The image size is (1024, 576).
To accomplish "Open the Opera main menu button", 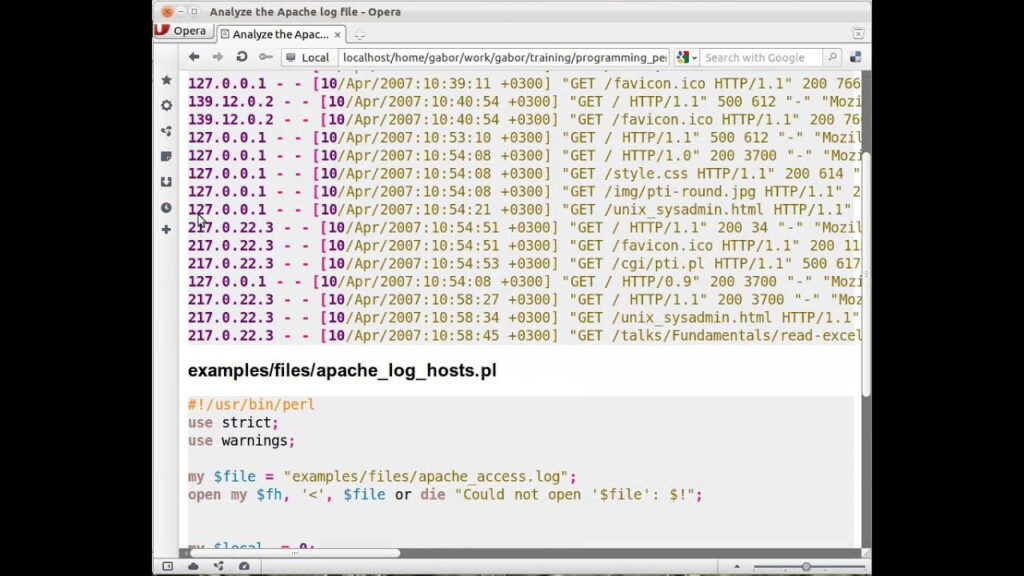I will [x=181, y=31].
